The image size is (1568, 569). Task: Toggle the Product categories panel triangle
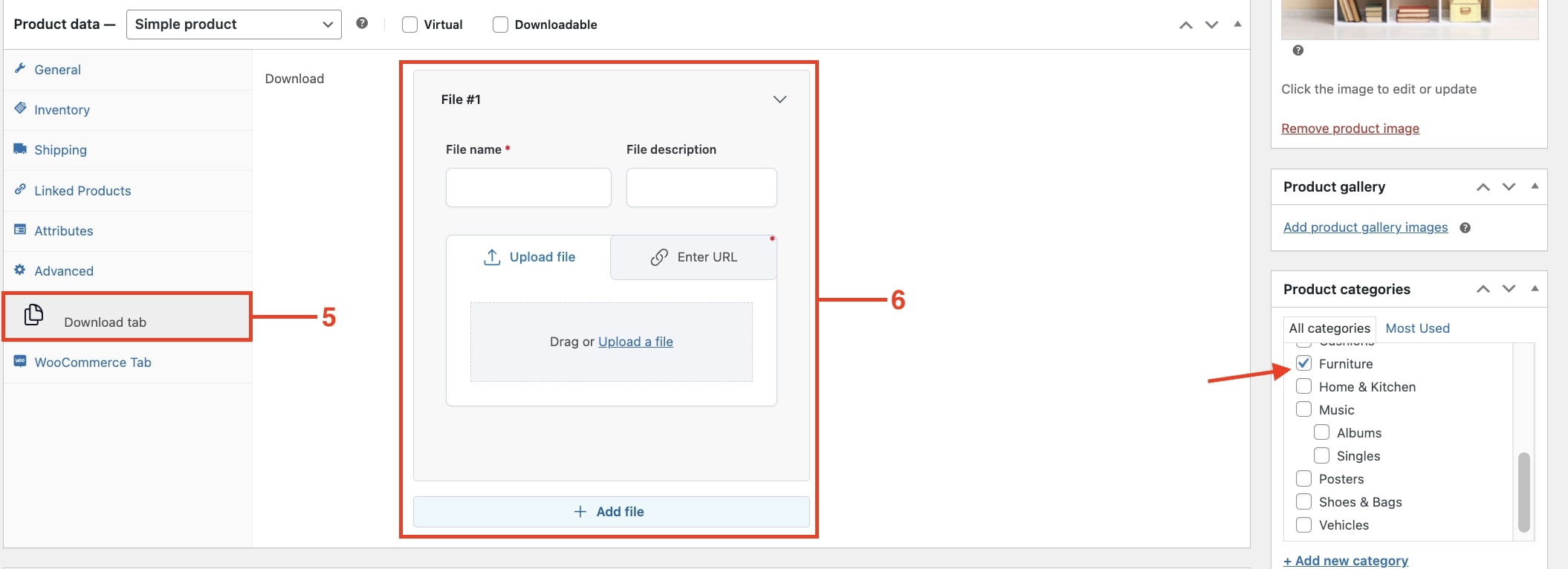click(x=1535, y=288)
